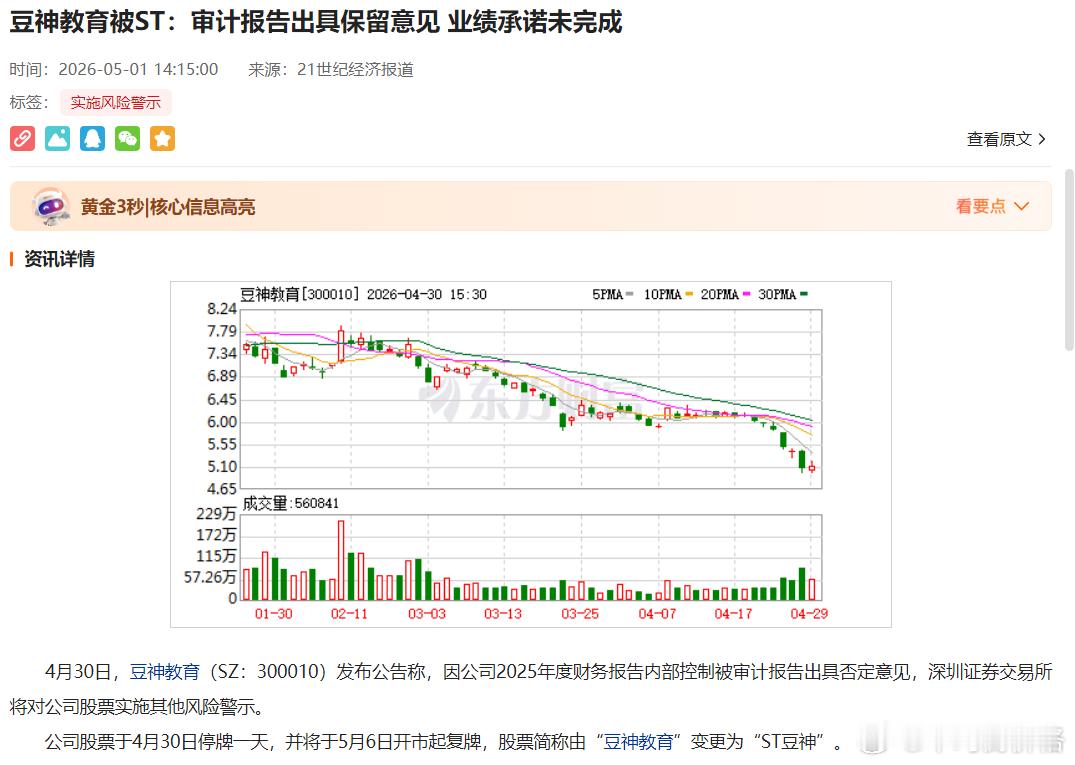Viewport: 1075px width, 765px height.
Task: Click the 实施风险警示 tag
Action: coord(115,103)
